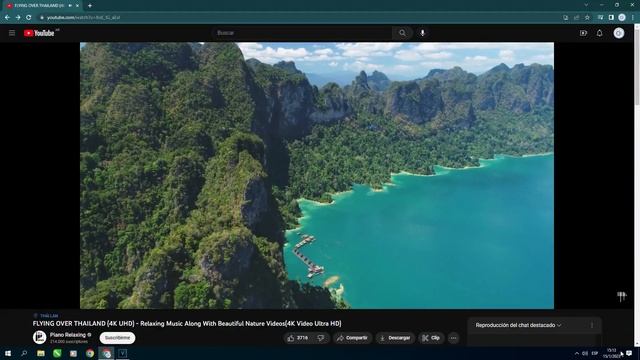Screen dimensions: 640x360
Task: Open Windows taskbar search
Action: click(x=24, y=353)
